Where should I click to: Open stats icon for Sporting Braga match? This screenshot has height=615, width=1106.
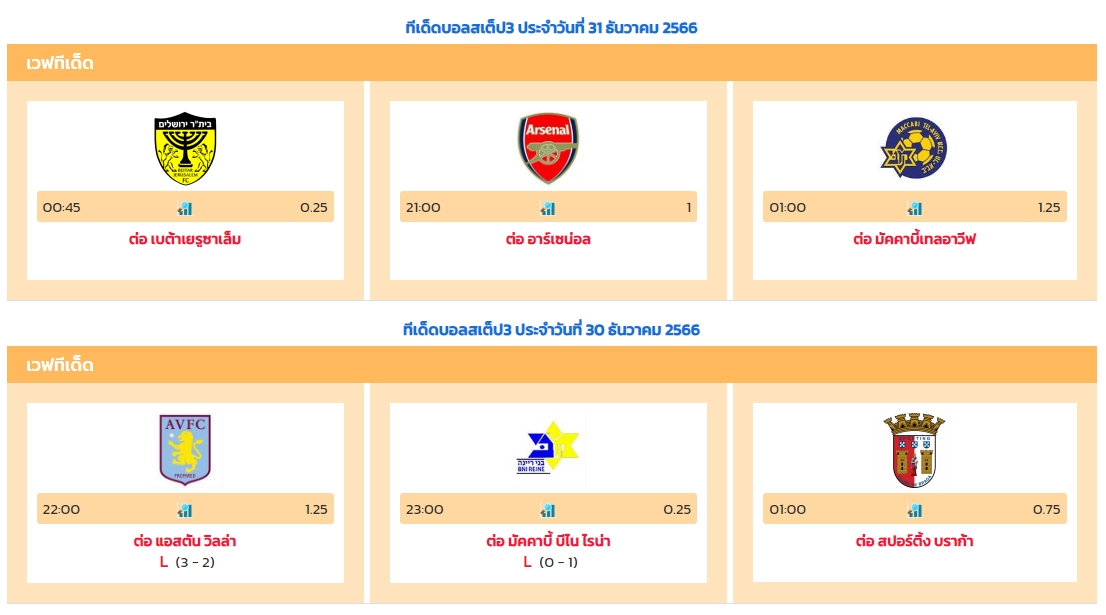pyautogui.click(x=914, y=510)
